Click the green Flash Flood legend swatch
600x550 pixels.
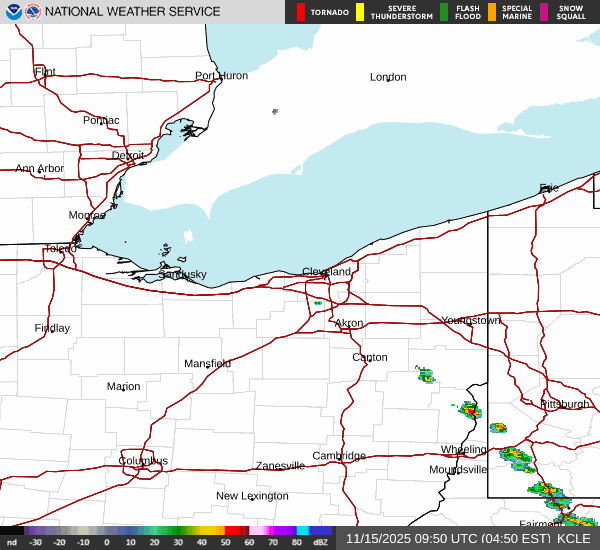444,12
